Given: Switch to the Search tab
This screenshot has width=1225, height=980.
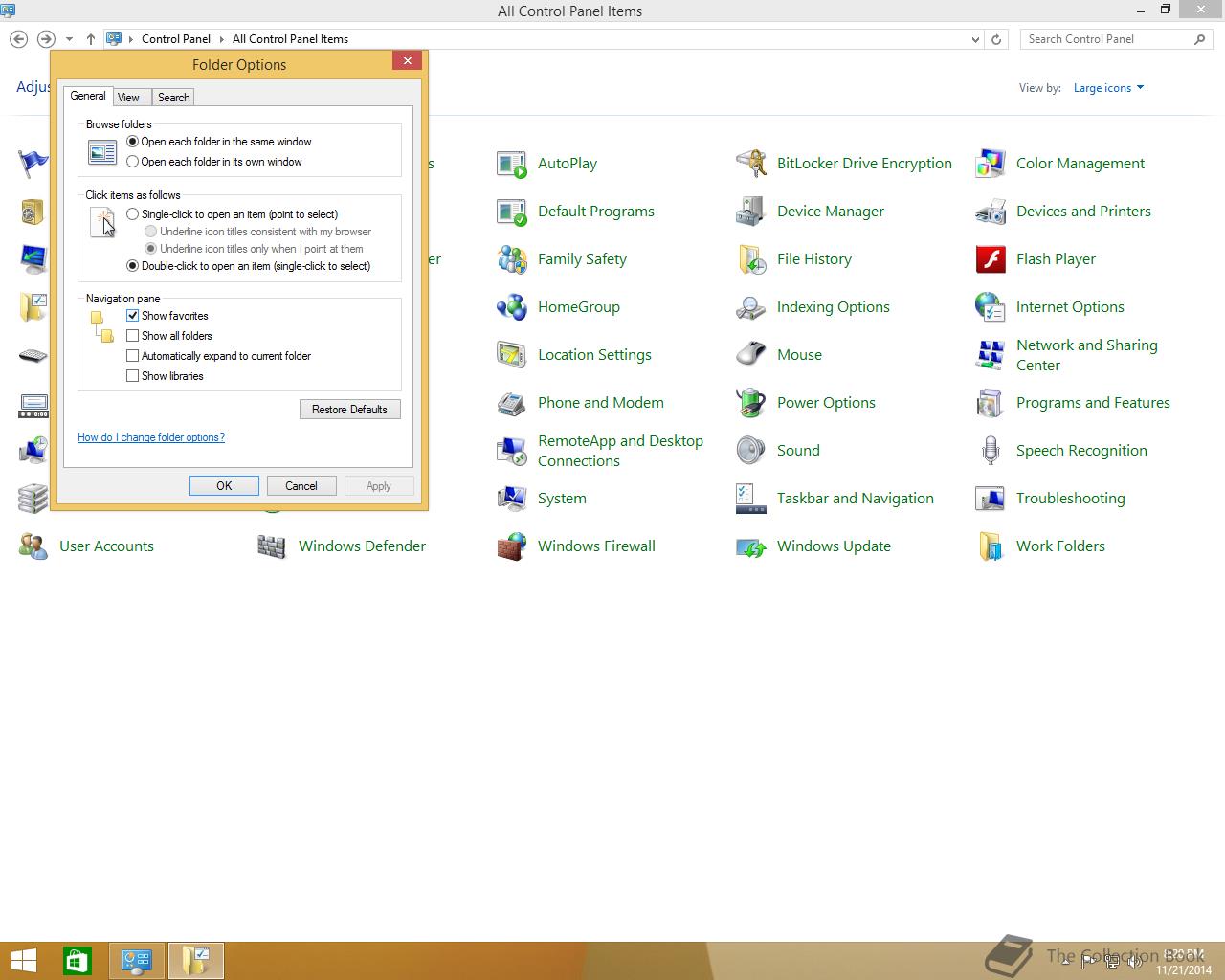Looking at the screenshot, I should point(173,98).
